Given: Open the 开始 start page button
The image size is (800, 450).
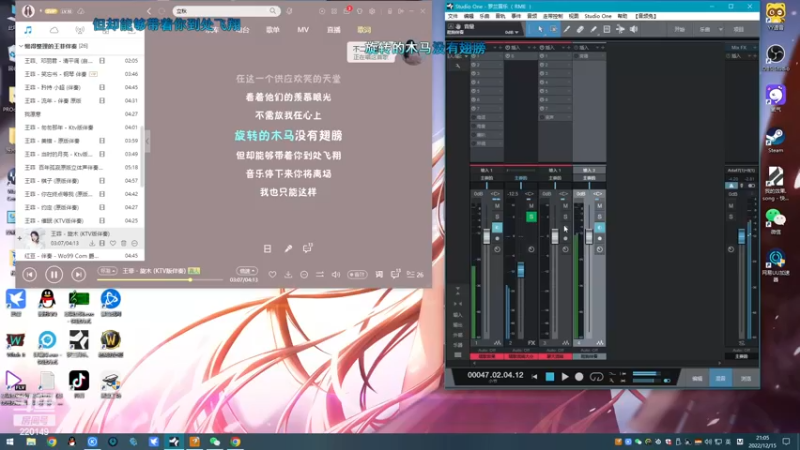Looking at the screenshot, I should point(679,30).
